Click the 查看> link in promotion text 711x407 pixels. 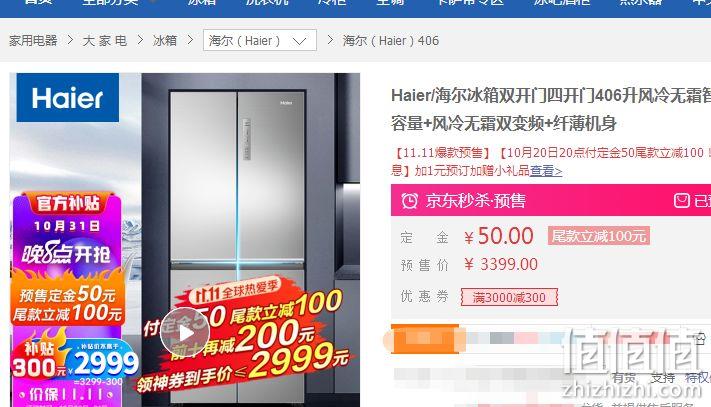click(x=546, y=171)
